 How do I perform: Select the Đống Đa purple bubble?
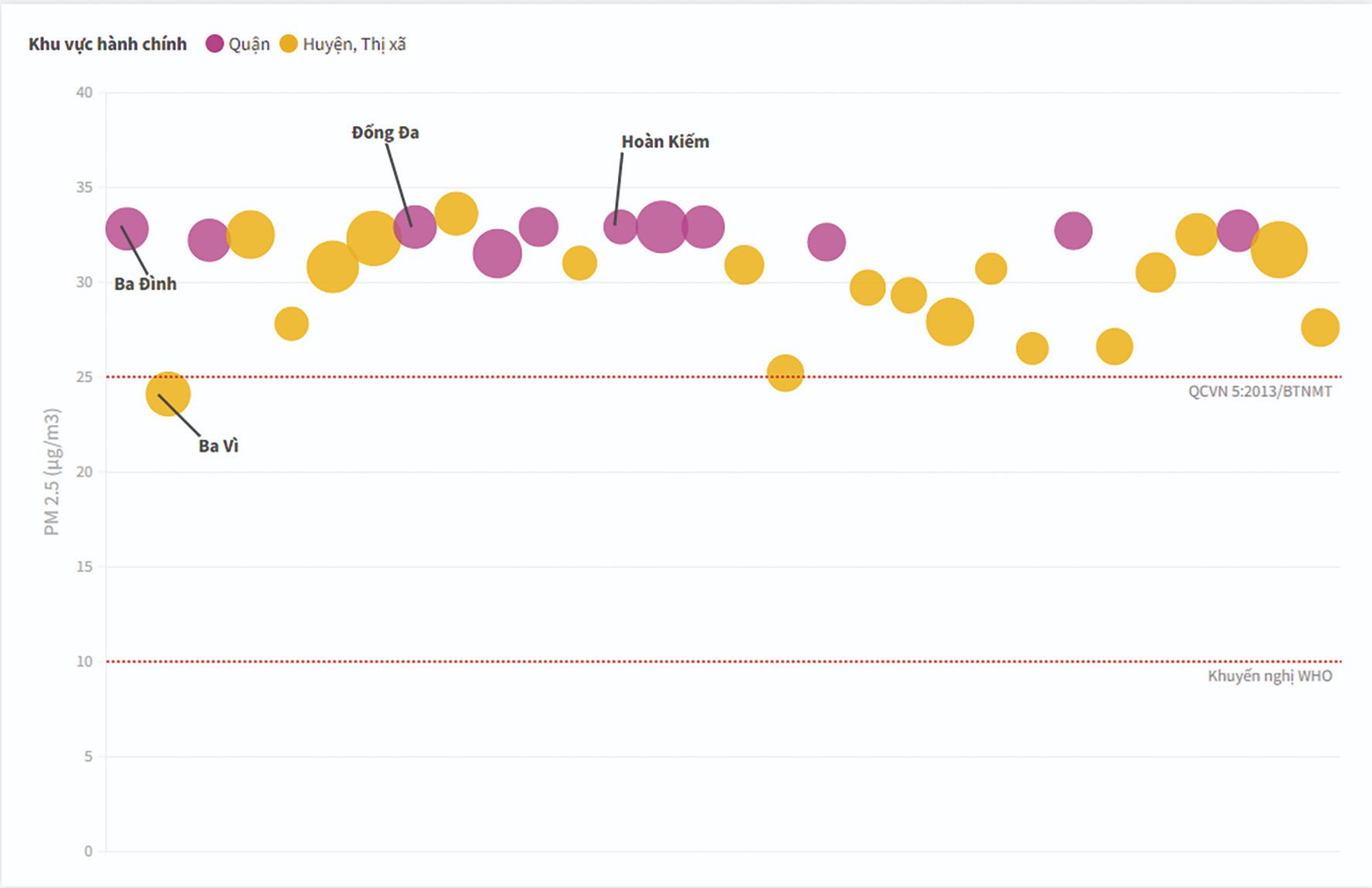pyautogui.click(x=415, y=227)
